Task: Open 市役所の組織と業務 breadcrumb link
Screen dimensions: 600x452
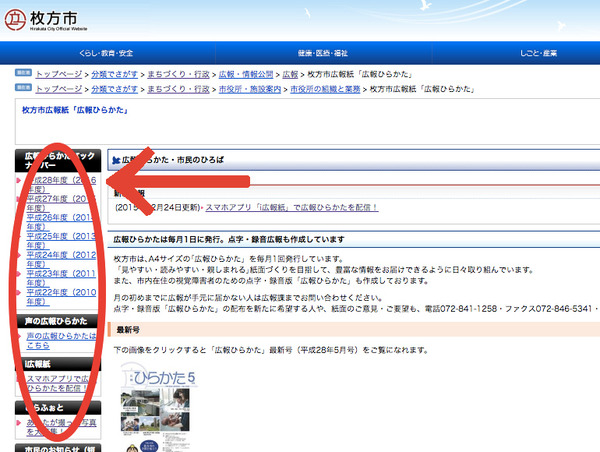Action: coord(324,89)
